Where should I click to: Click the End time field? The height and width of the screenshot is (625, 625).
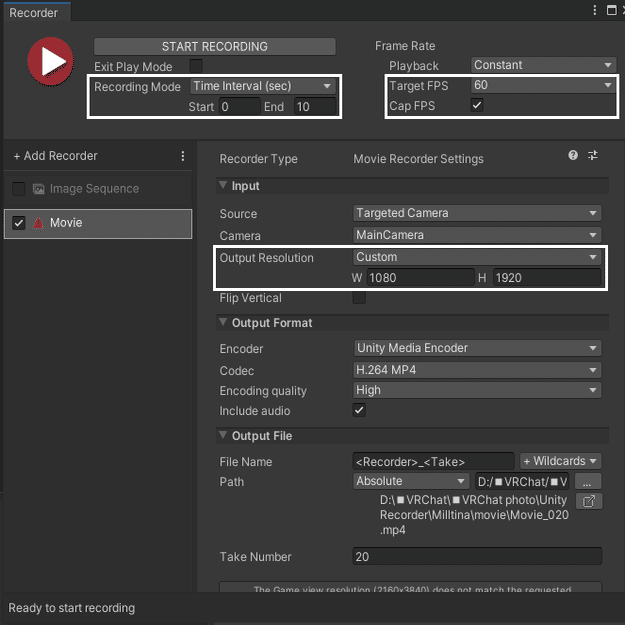[315, 107]
